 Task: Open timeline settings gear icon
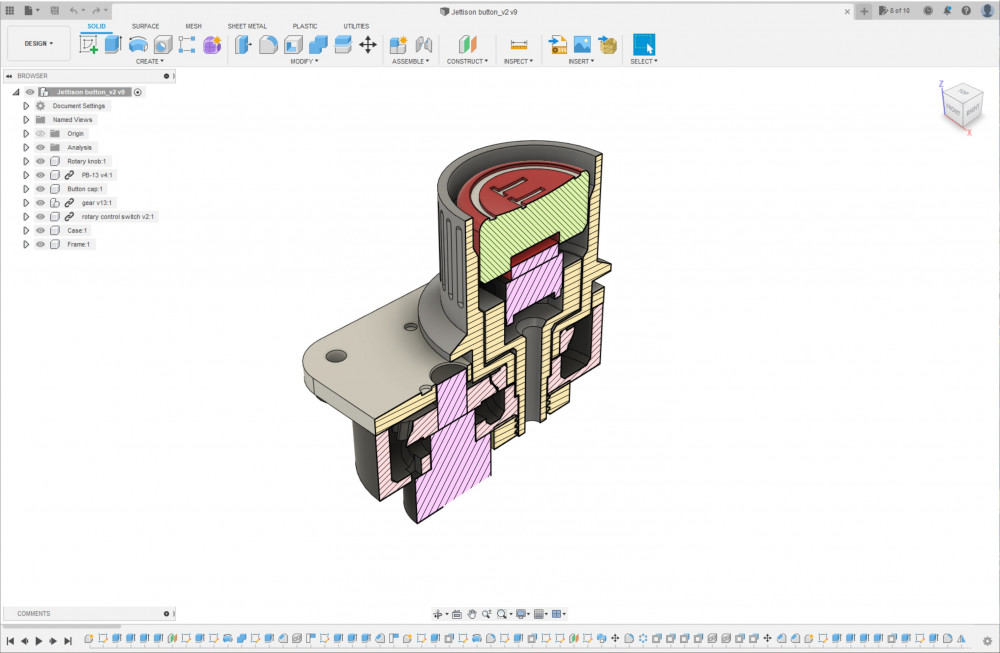[988, 640]
